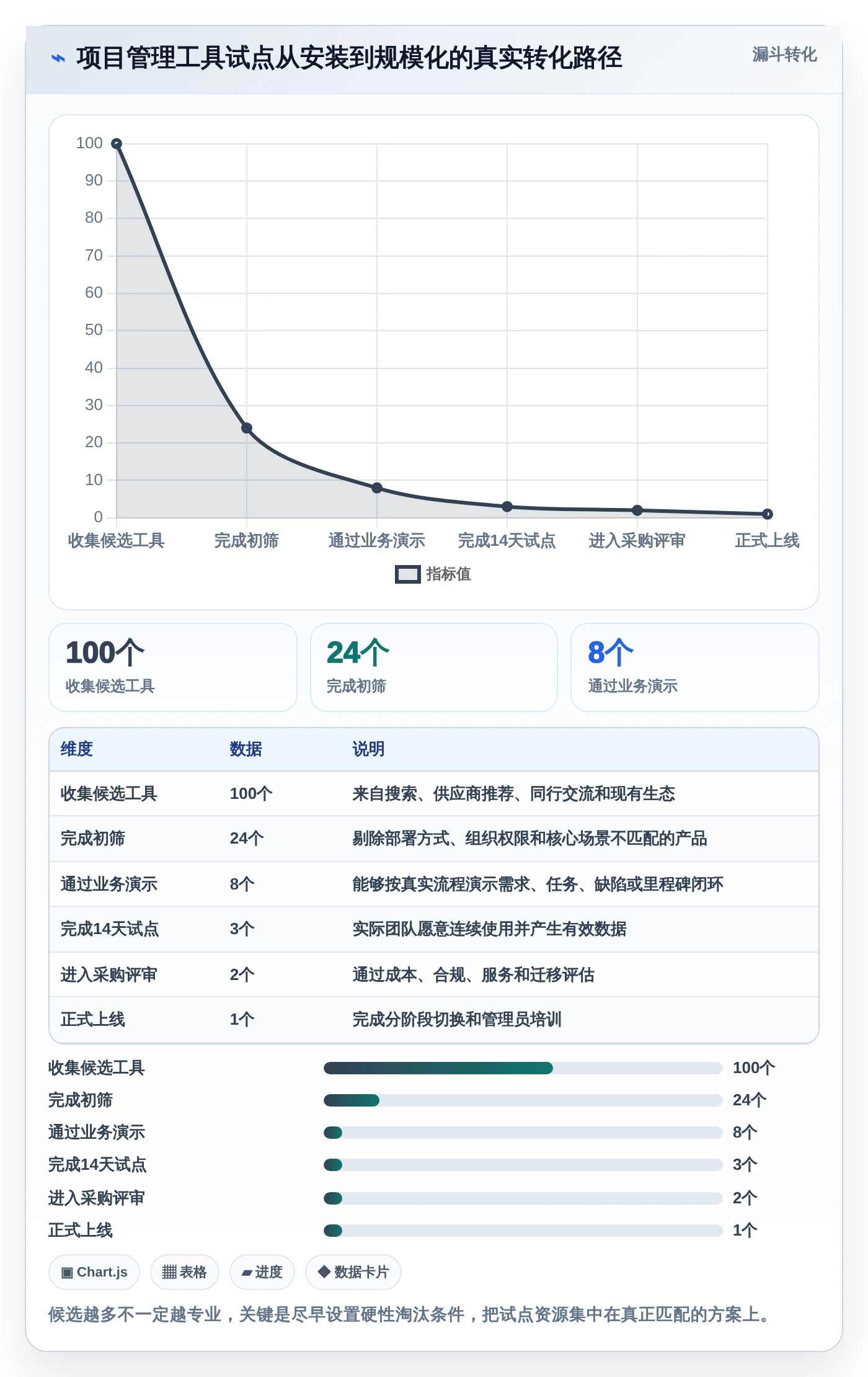Click the 完成14天试点 progress row label
Image resolution: width=868 pixels, height=1377 pixels.
click(98, 1165)
